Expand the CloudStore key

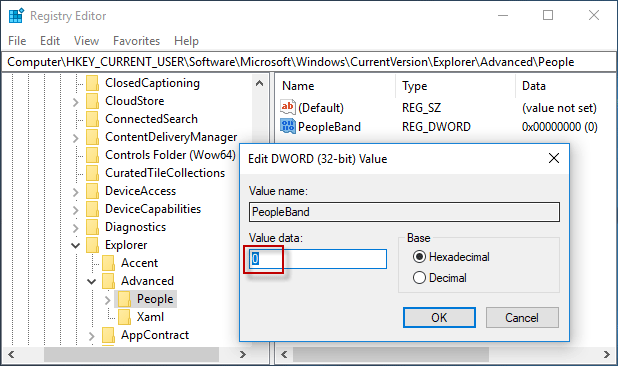point(76,102)
